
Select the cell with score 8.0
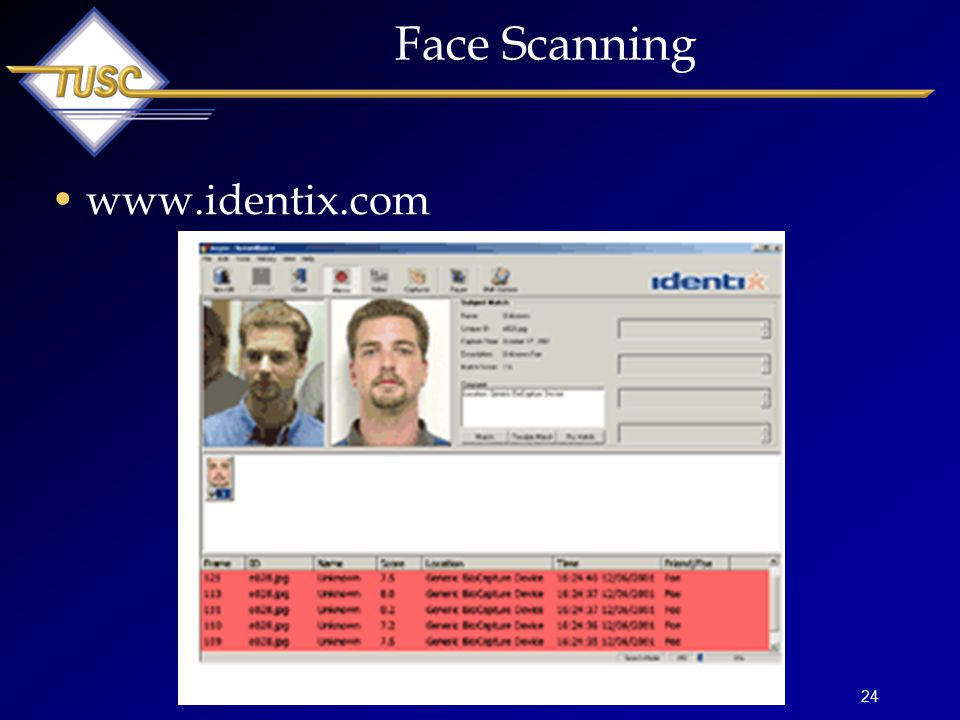388,594
